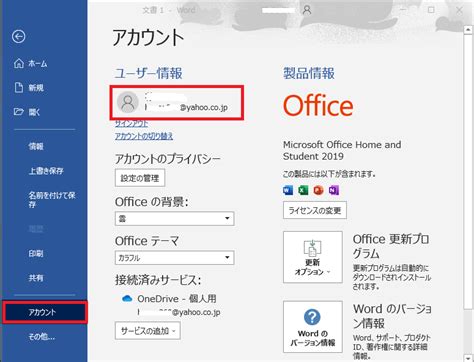Viewport: 474px width, 362px height.
Task: Click アカウントの切り替え (Switch account) link
Action: pos(144,136)
